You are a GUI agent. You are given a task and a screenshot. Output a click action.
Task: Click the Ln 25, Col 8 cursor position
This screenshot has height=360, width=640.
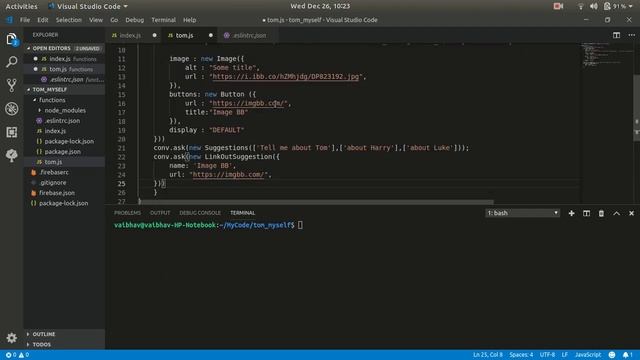click(x=488, y=355)
